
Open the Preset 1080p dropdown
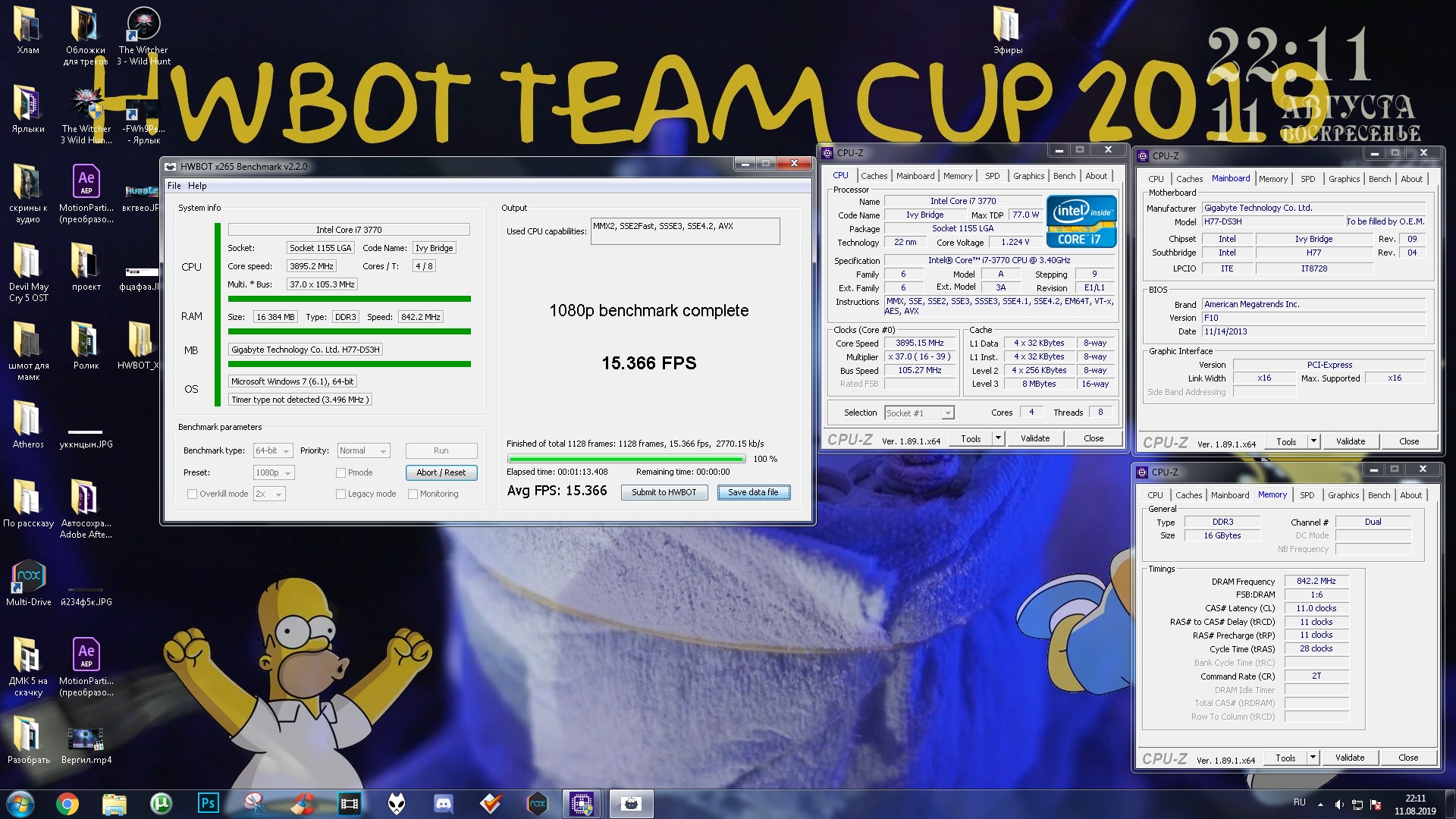pyautogui.click(x=274, y=472)
